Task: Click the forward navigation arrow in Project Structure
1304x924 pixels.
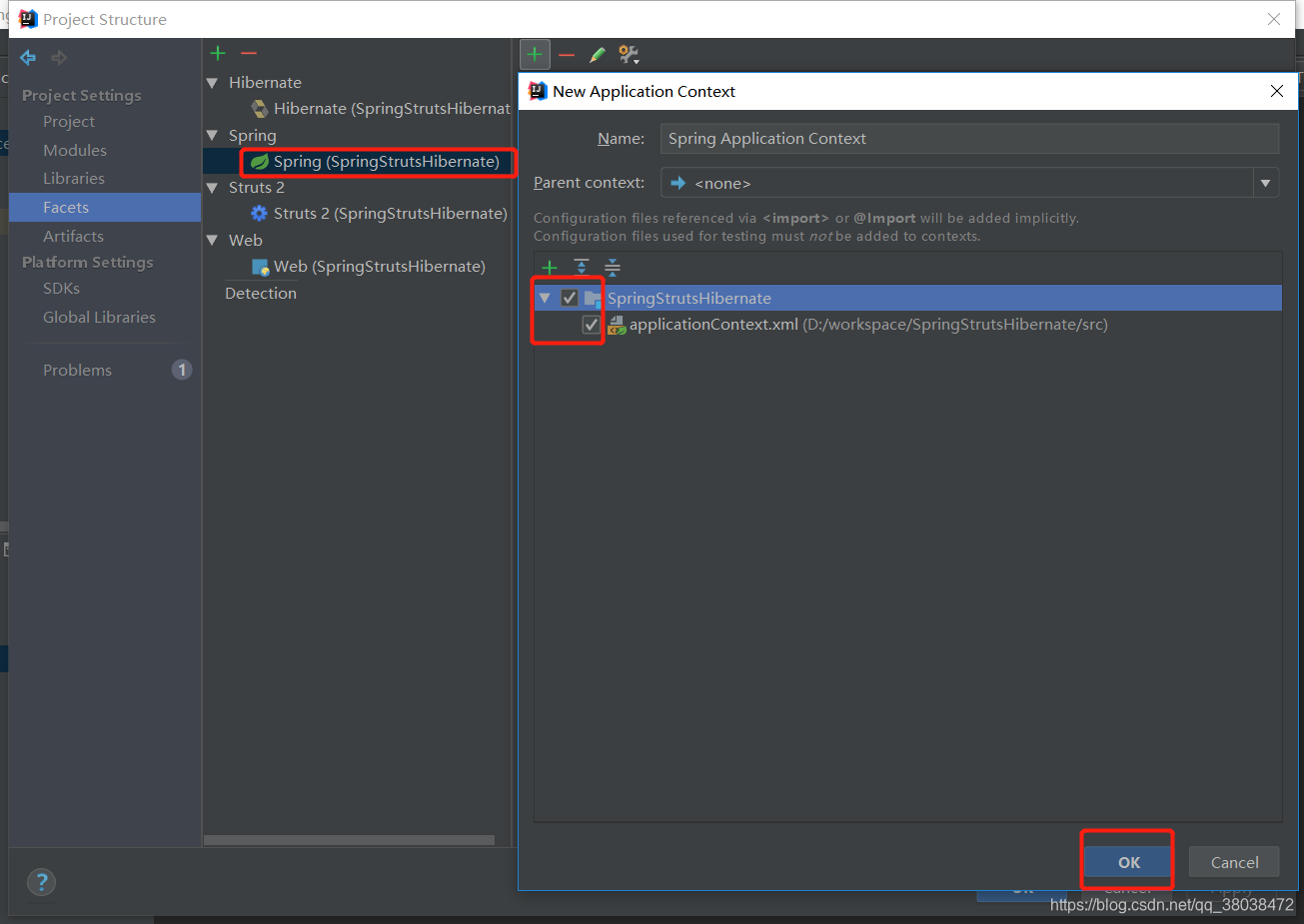Action: tap(59, 58)
